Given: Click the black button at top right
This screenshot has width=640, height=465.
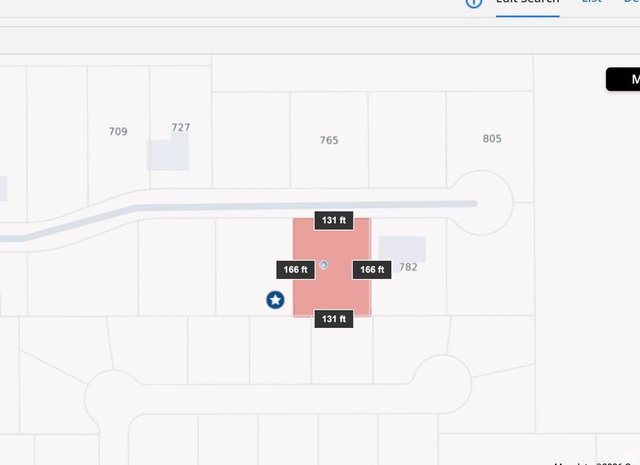Looking at the screenshot, I should (x=623, y=80).
